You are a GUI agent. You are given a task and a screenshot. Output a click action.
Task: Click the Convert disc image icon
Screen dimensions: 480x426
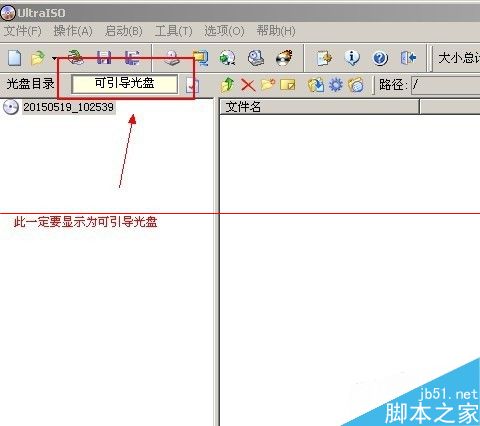point(228,58)
